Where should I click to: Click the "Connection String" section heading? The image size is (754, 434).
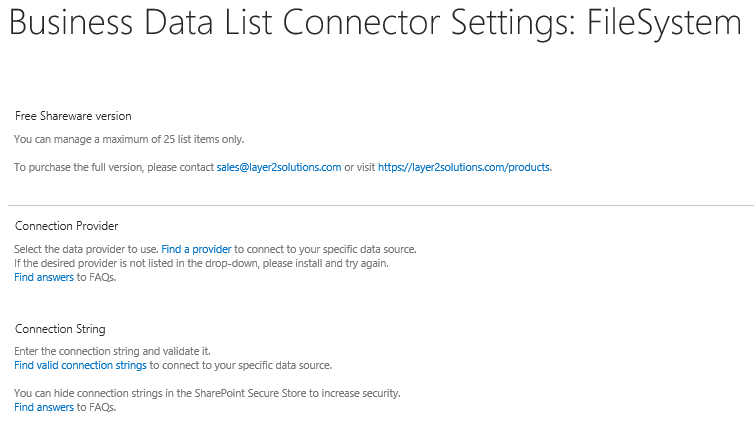pos(60,329)
